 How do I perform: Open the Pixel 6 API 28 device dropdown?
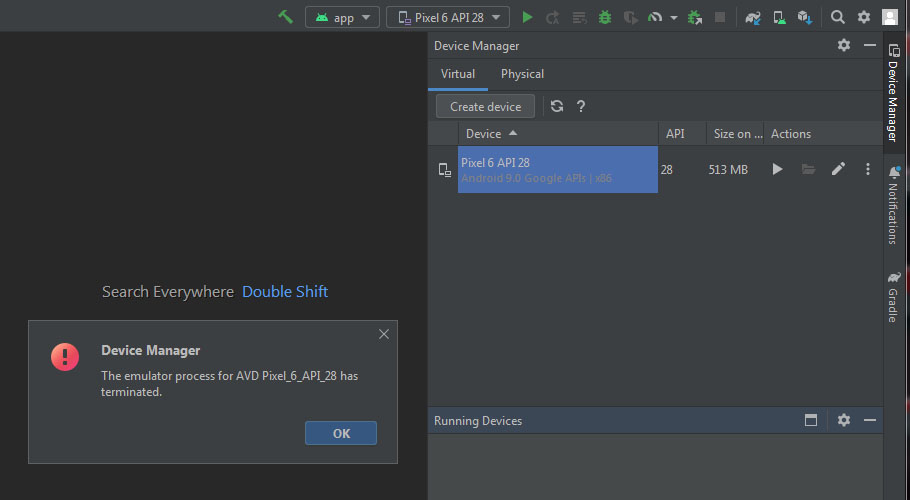tap(448, 17)
